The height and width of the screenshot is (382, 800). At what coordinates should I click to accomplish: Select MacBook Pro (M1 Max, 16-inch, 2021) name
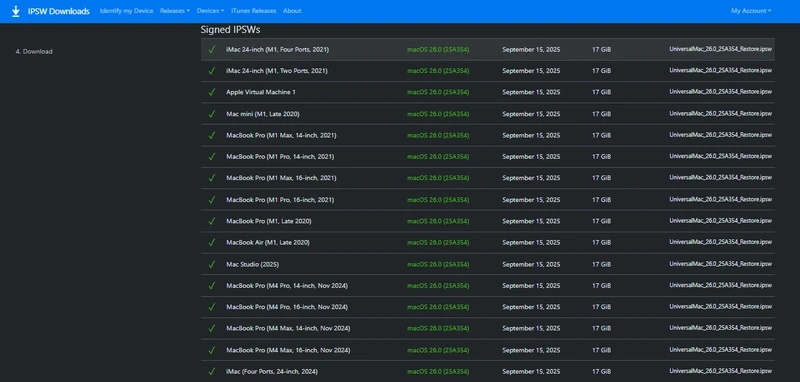[x=281, y=178]
